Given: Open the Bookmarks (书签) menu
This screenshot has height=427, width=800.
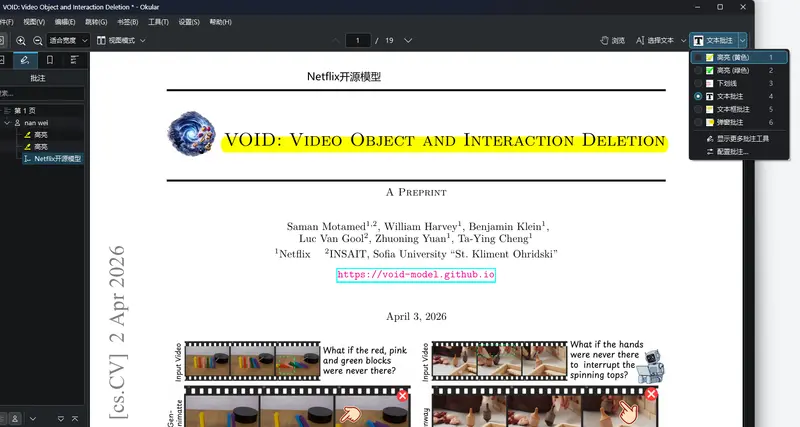Looking at the screenshot, I should [x=129, y=20].
